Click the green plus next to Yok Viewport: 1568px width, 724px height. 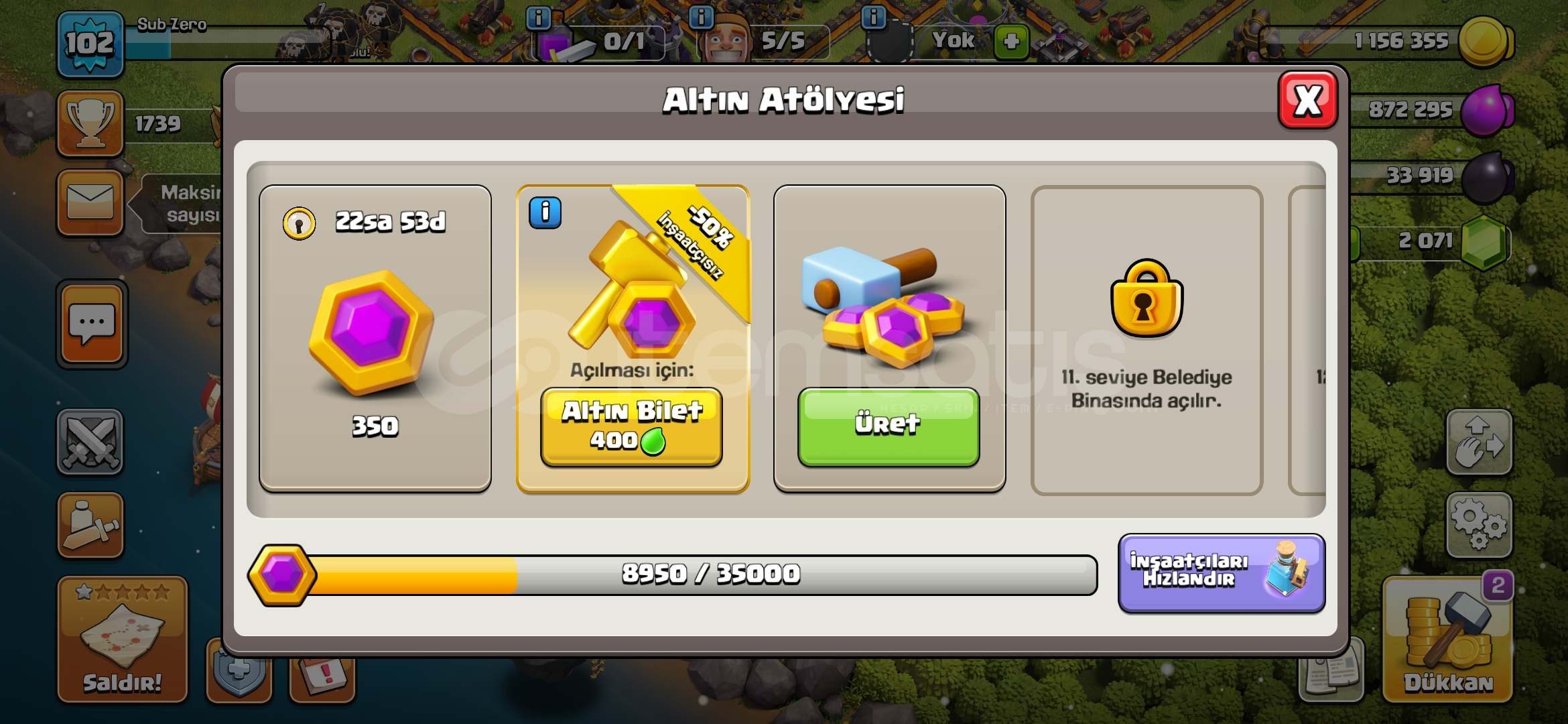coord(1011,42)
